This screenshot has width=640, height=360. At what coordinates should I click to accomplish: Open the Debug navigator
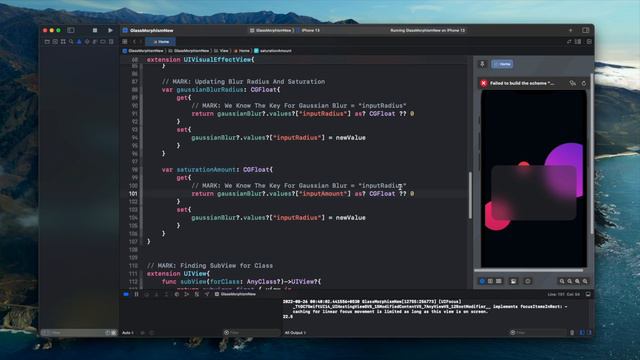95,42
